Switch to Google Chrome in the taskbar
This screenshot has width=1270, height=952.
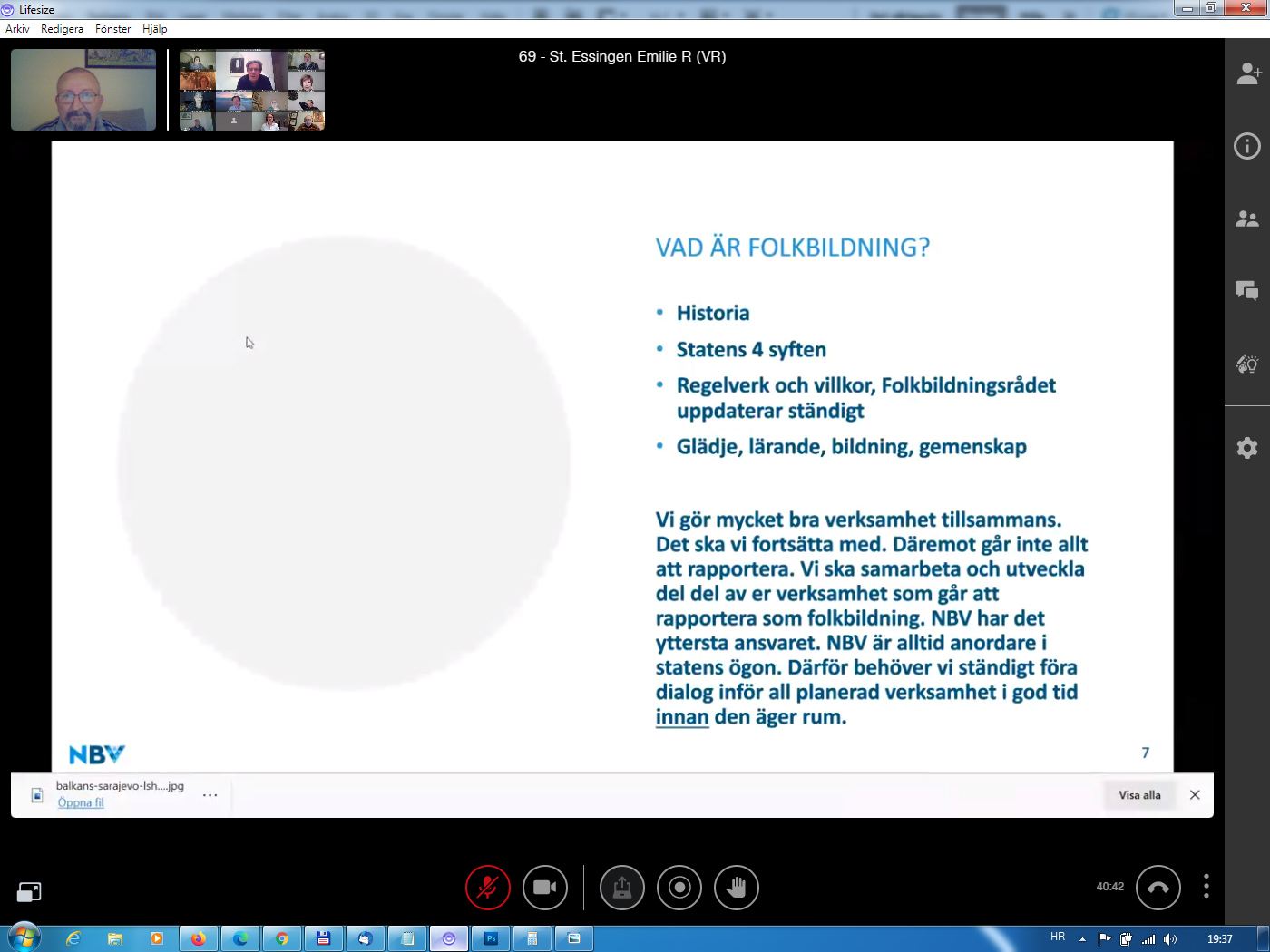point(282,938)
